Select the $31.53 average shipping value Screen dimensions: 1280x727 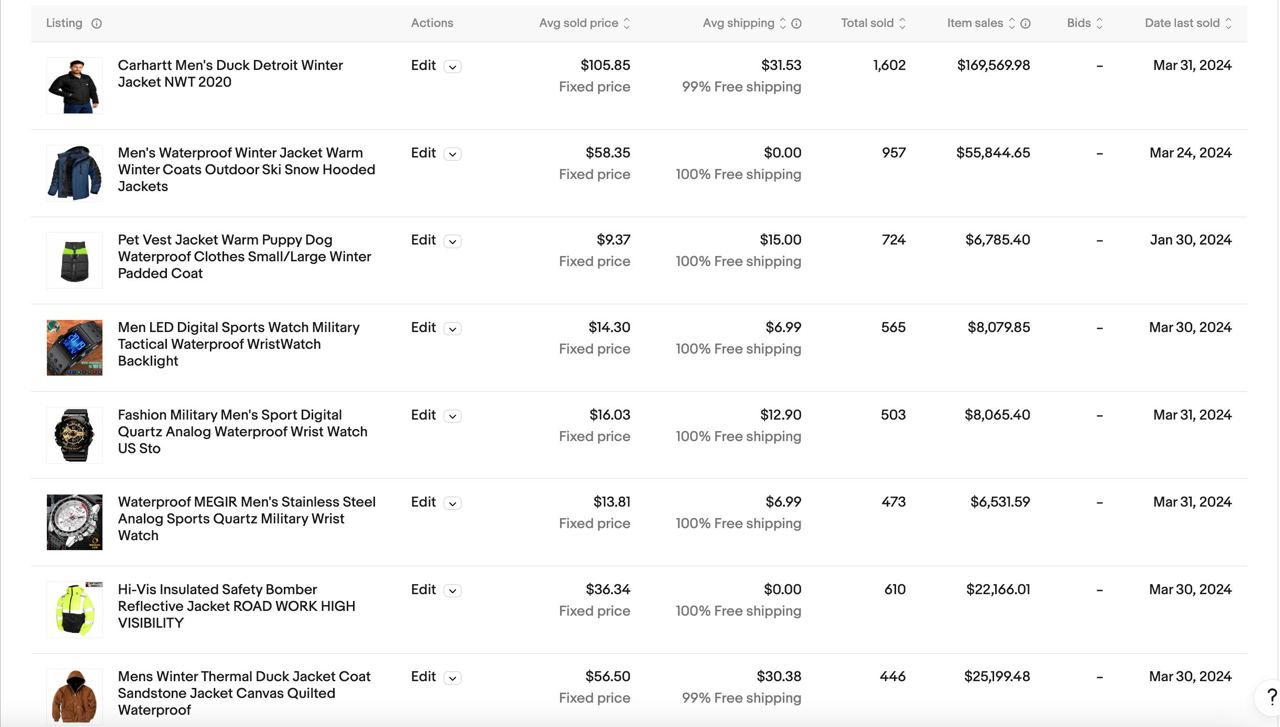(x=781, y=65)
